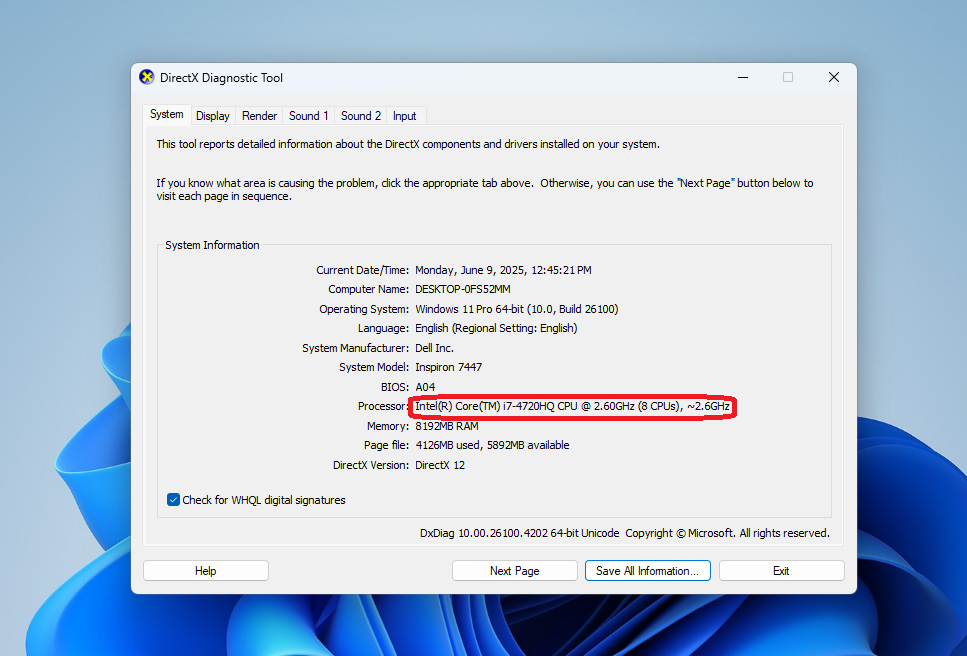Viewport: 967px width, 656px height.
Task: Click the Next Page button
Action: pos(514,570)
